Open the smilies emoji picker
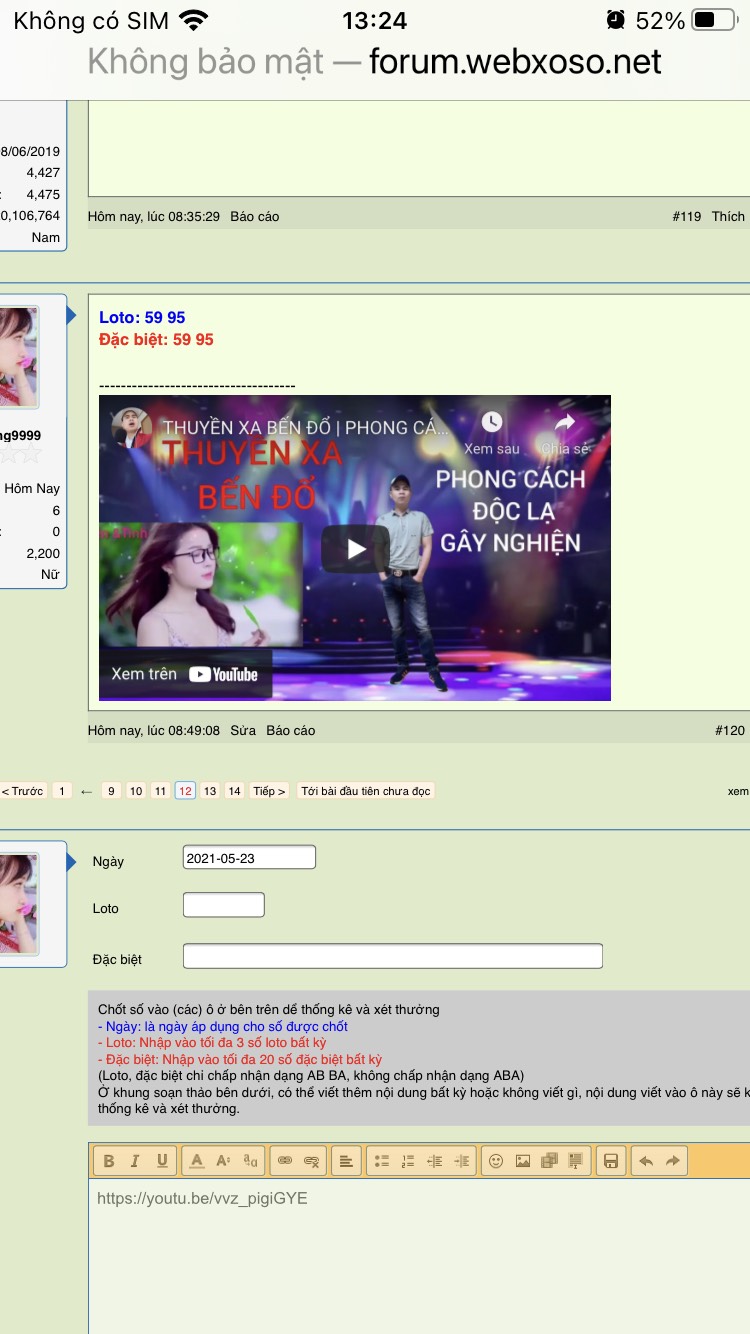750x1334 pixels. (496, 1161)
